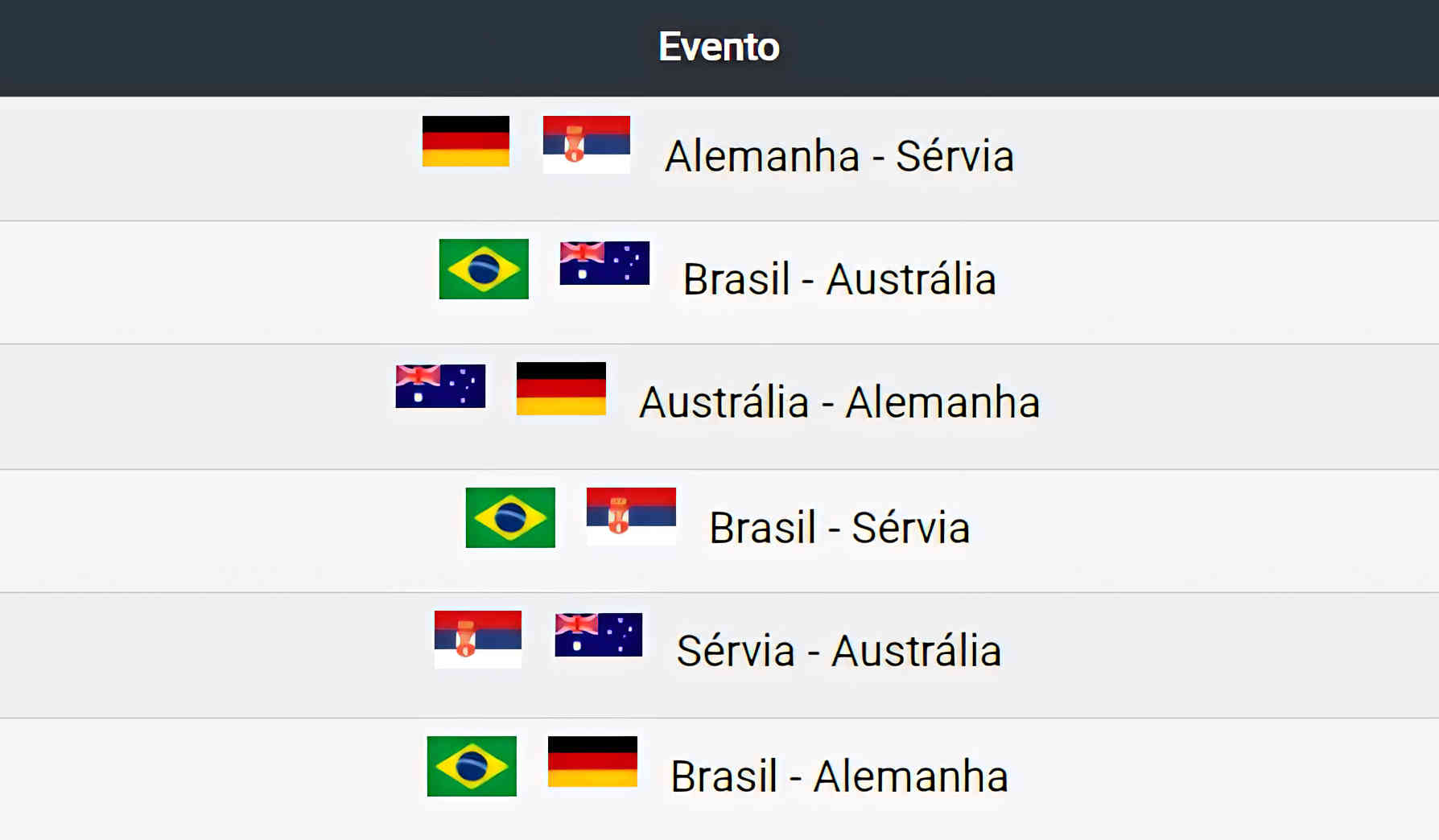Viewport: 1439px width, 840px height.
Task: Open the Brasil - Sérvia match
Action: point(839,528)
